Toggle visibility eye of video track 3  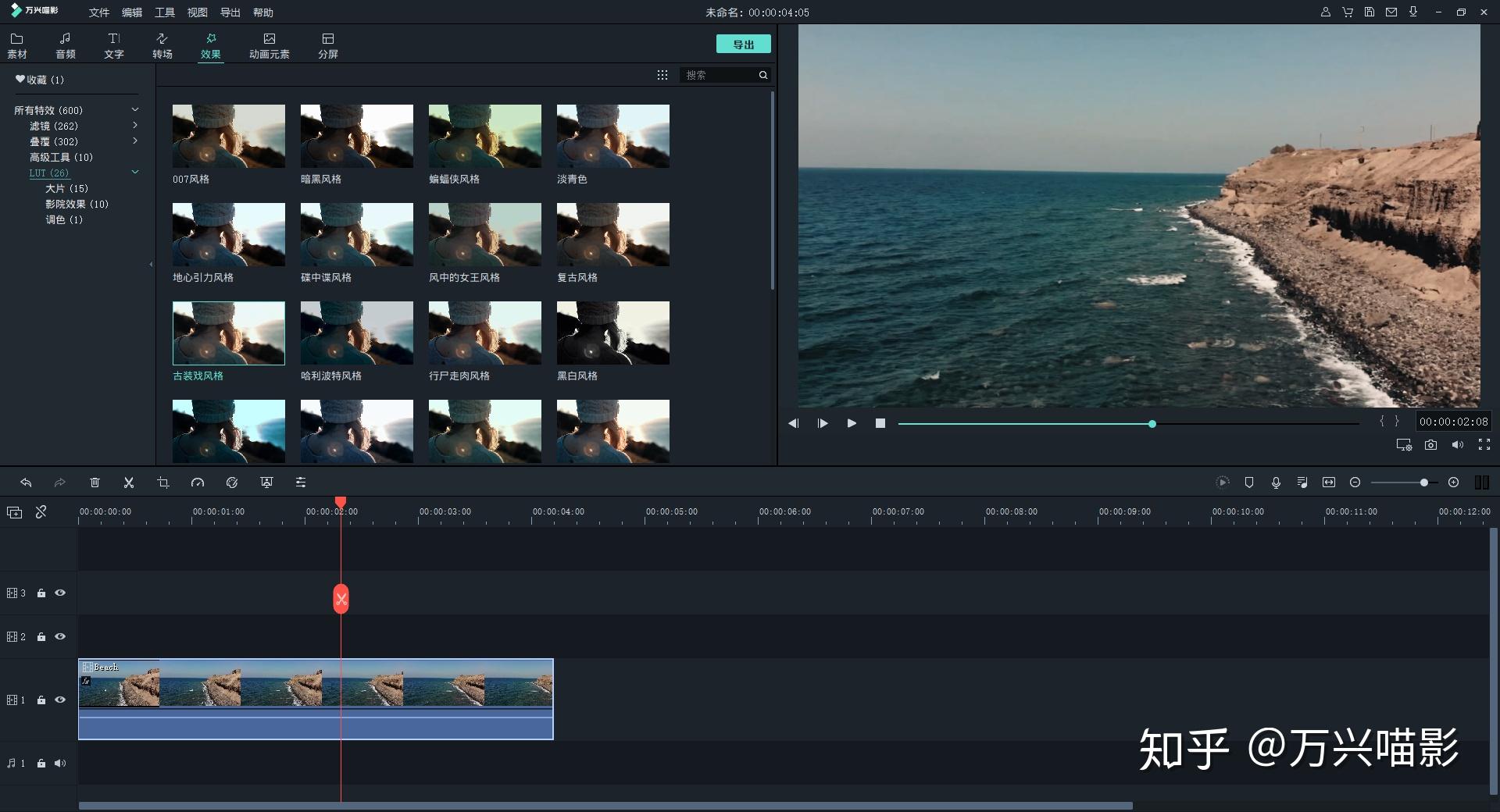pyautogui.click(x=60, y=593)
